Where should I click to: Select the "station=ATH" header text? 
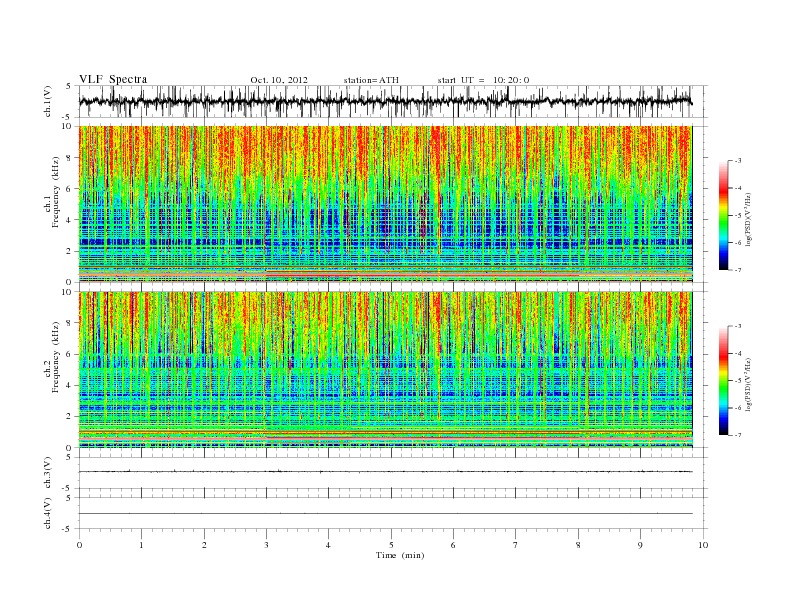coord(371,80)
